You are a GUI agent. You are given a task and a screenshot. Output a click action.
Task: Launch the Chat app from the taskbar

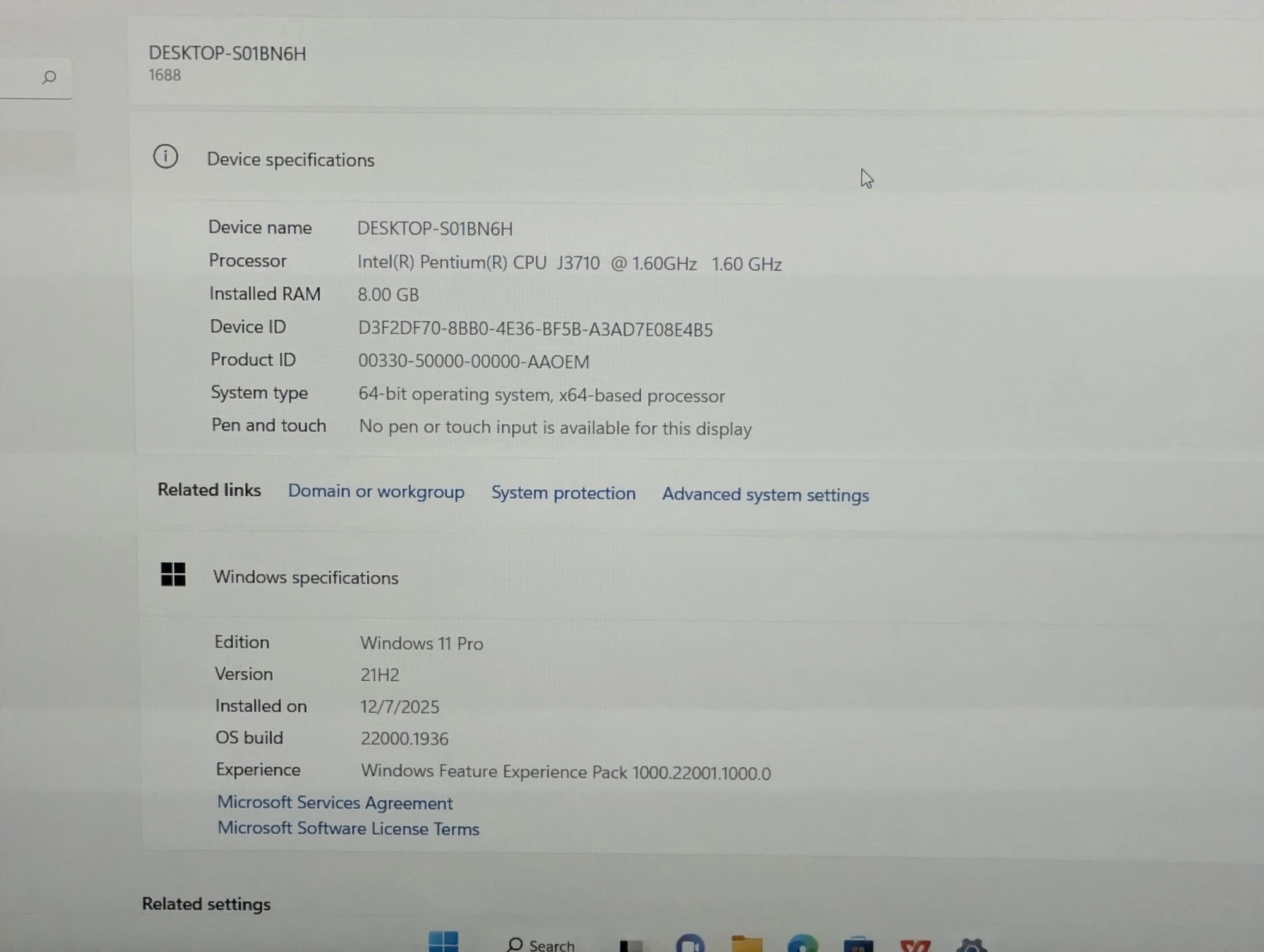690,943
